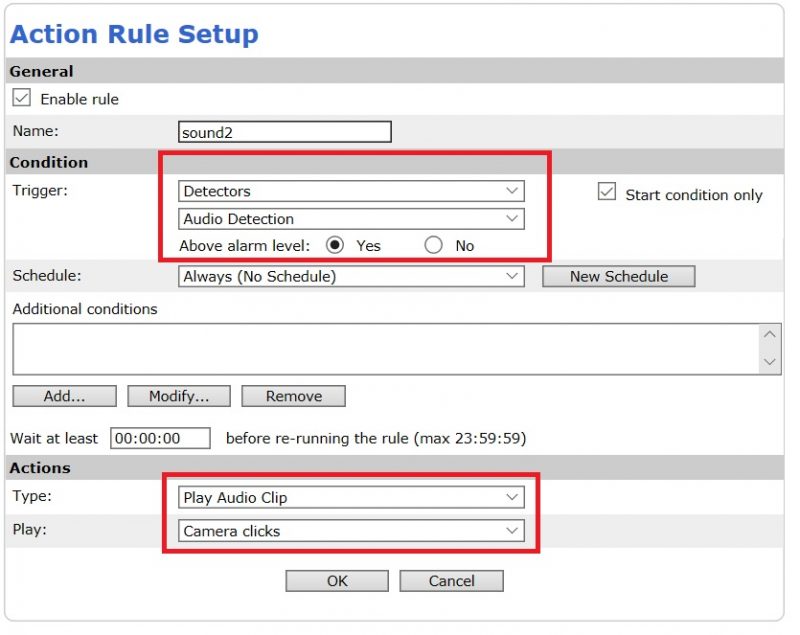This screenshot has height=635, width=800.
Task: Click the Additional conditions scroll down arrow
Action: [x=769, y=362]
